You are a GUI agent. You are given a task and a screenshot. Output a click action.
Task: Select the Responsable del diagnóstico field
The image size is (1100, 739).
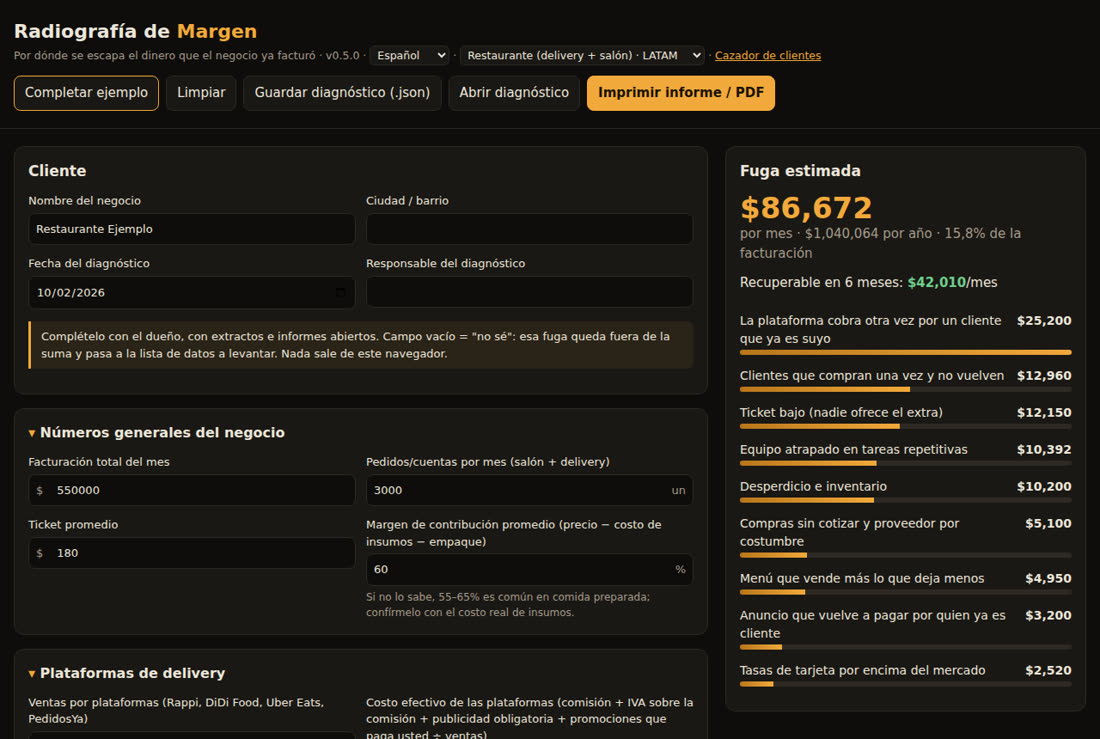coord(530,292)
